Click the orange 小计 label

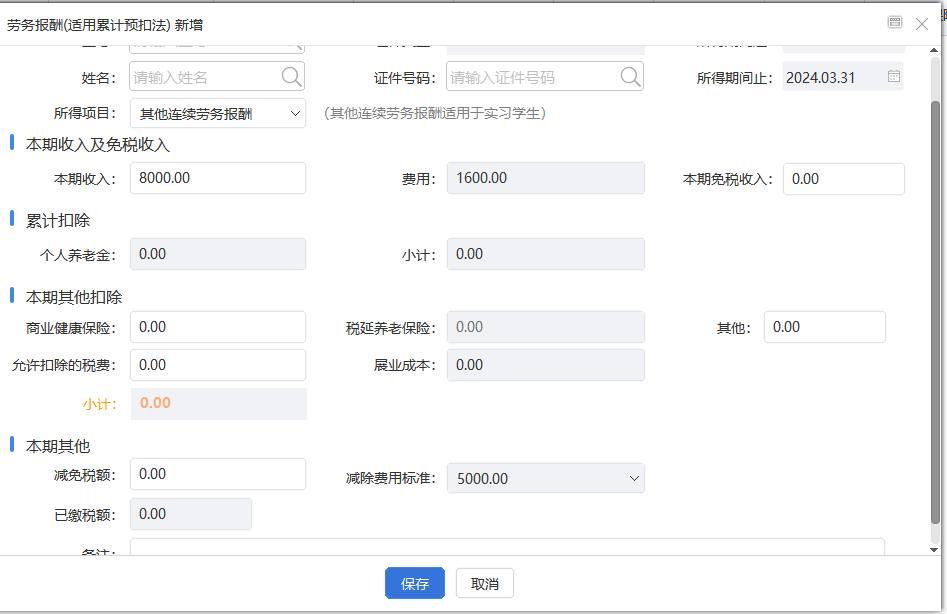[x=99, y=404]
